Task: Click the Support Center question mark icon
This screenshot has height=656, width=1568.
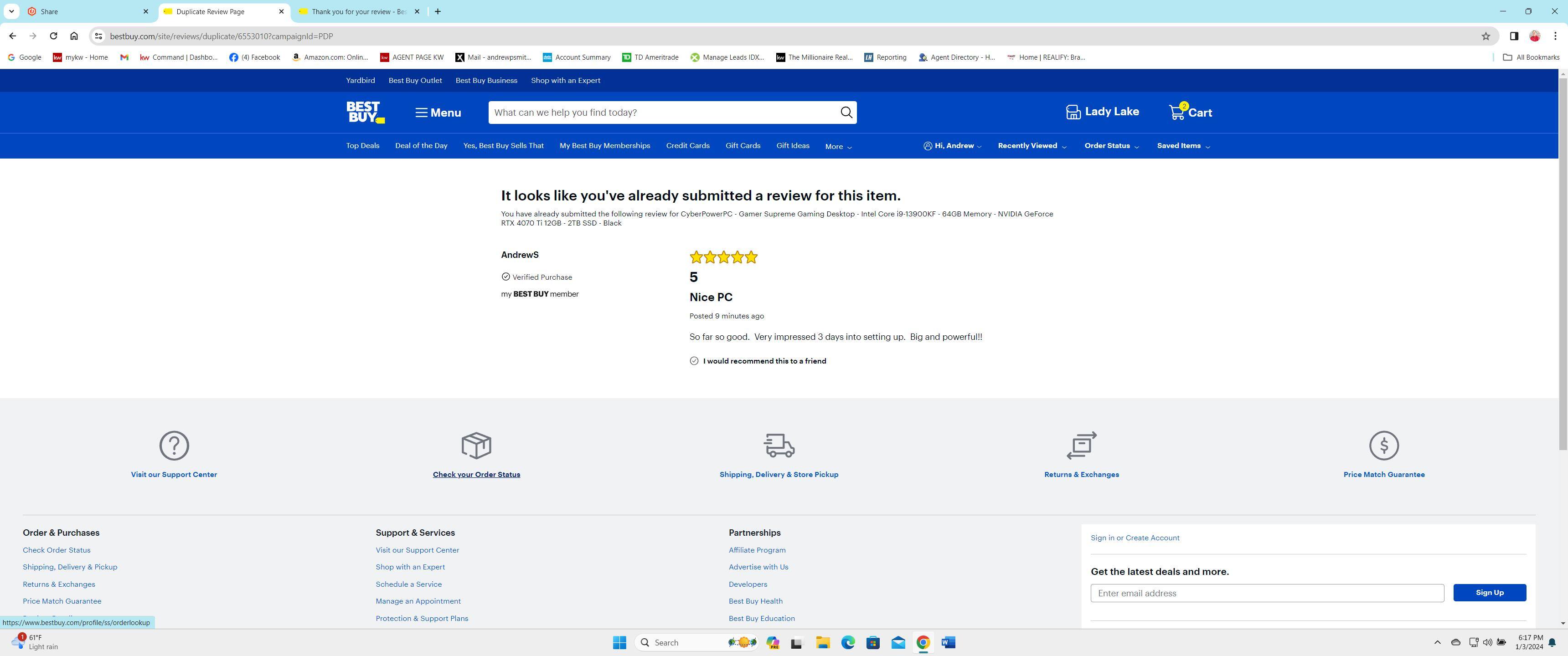Action: pos(174,446)
